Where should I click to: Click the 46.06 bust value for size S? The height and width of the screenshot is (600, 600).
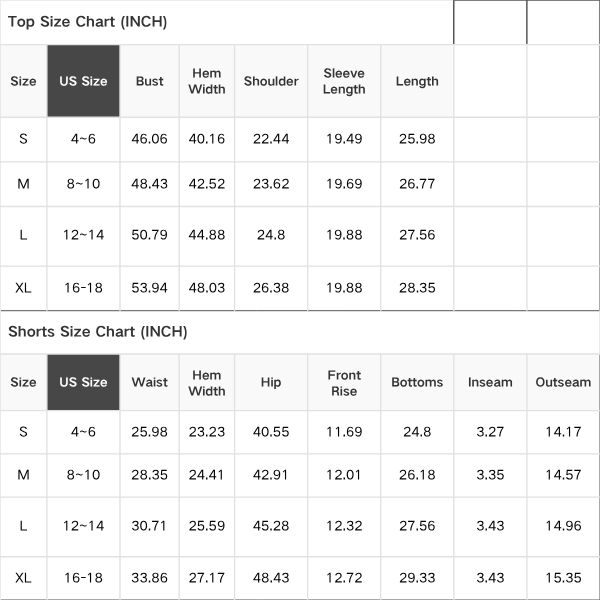click(x=149, y=139)
